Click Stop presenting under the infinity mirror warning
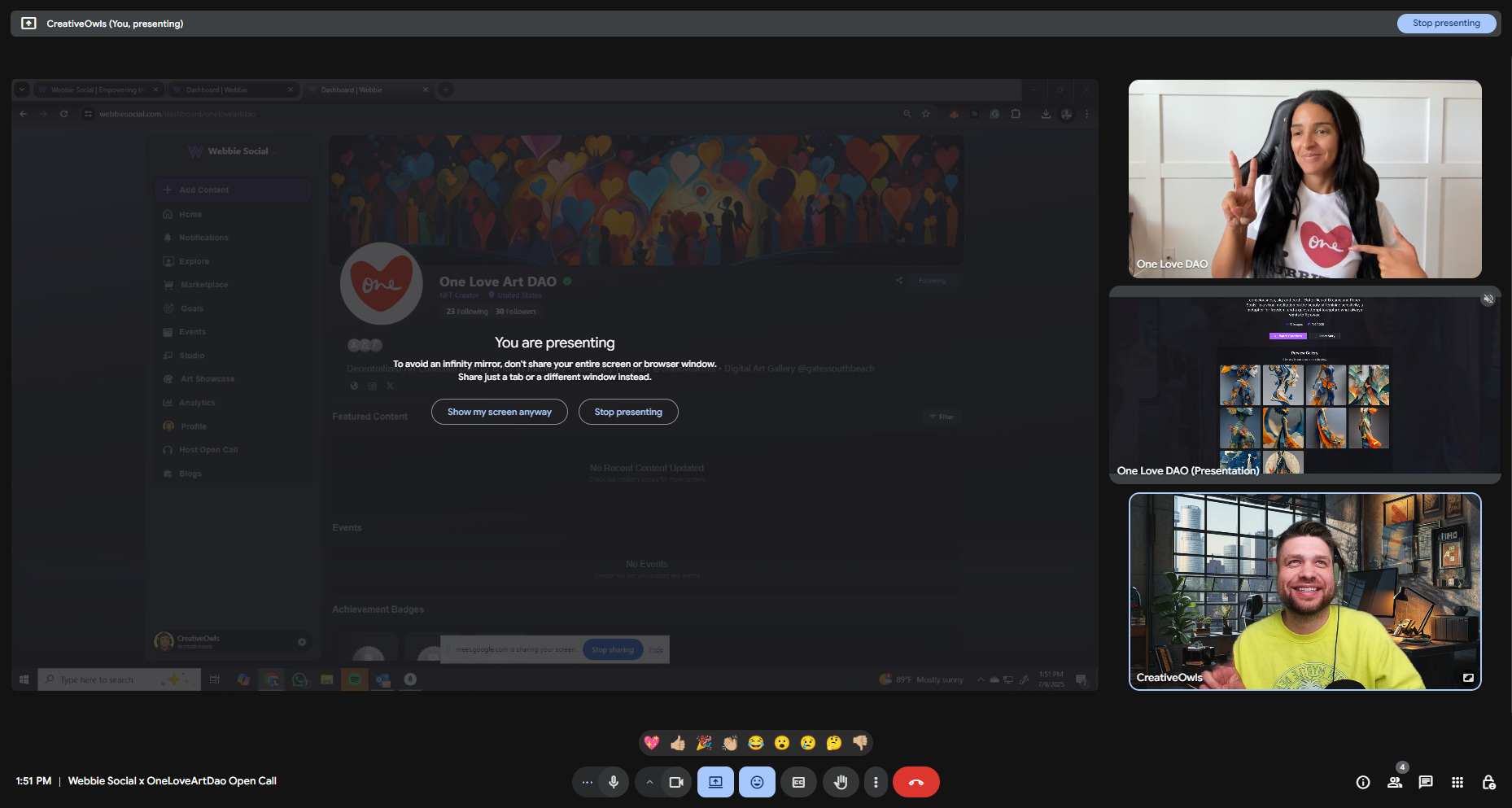 coord(628,412)
